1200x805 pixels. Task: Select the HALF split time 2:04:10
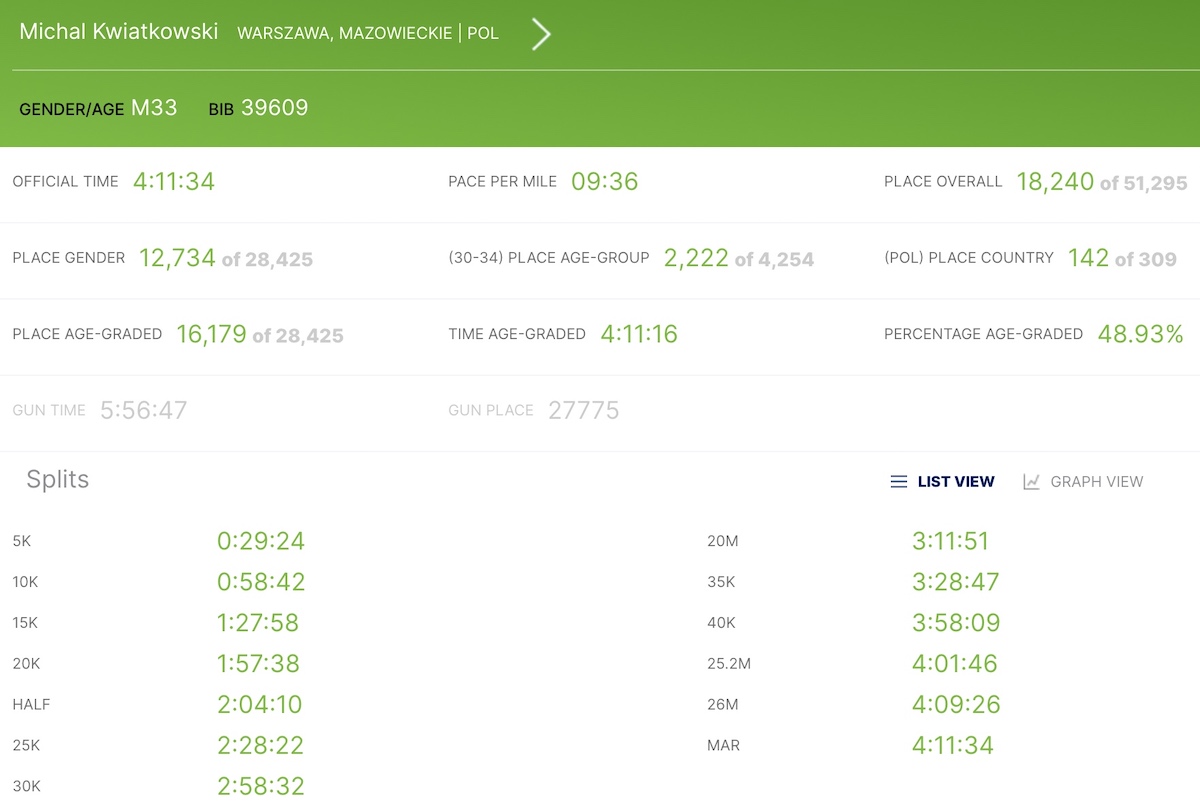click(259, 705)
